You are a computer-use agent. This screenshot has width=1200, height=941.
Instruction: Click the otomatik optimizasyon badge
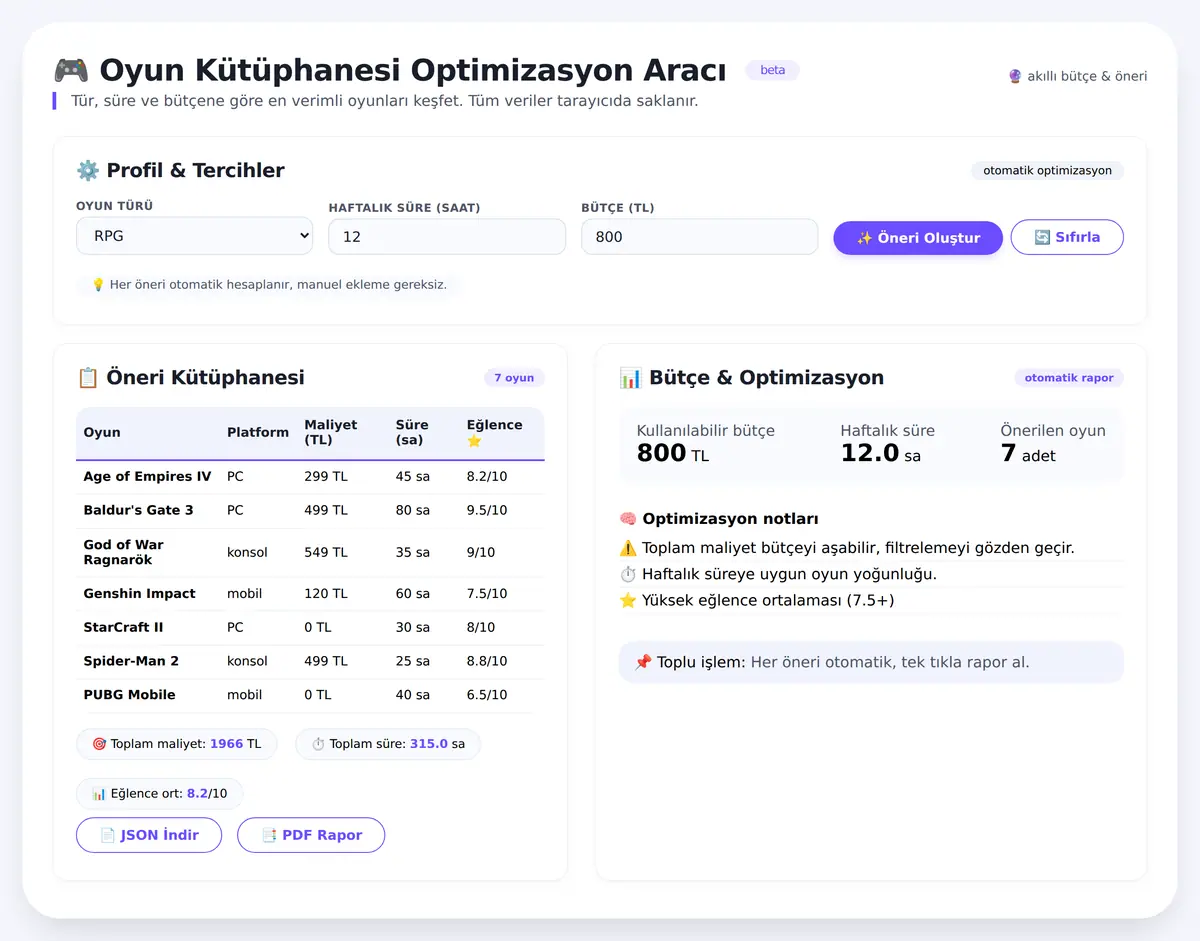[1047, 171]
